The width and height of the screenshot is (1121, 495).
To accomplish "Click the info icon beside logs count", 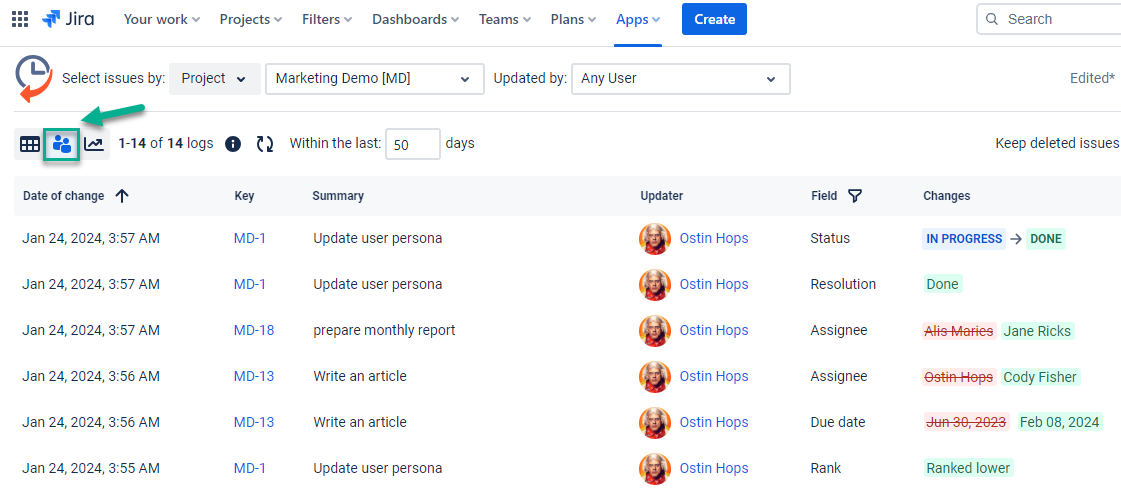I will (x=233, y=144).
